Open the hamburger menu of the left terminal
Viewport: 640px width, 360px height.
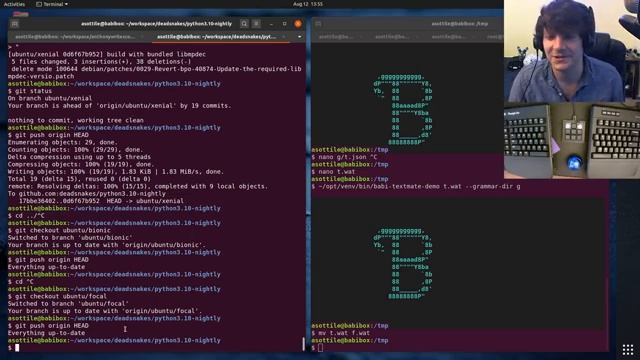point(256,24)
